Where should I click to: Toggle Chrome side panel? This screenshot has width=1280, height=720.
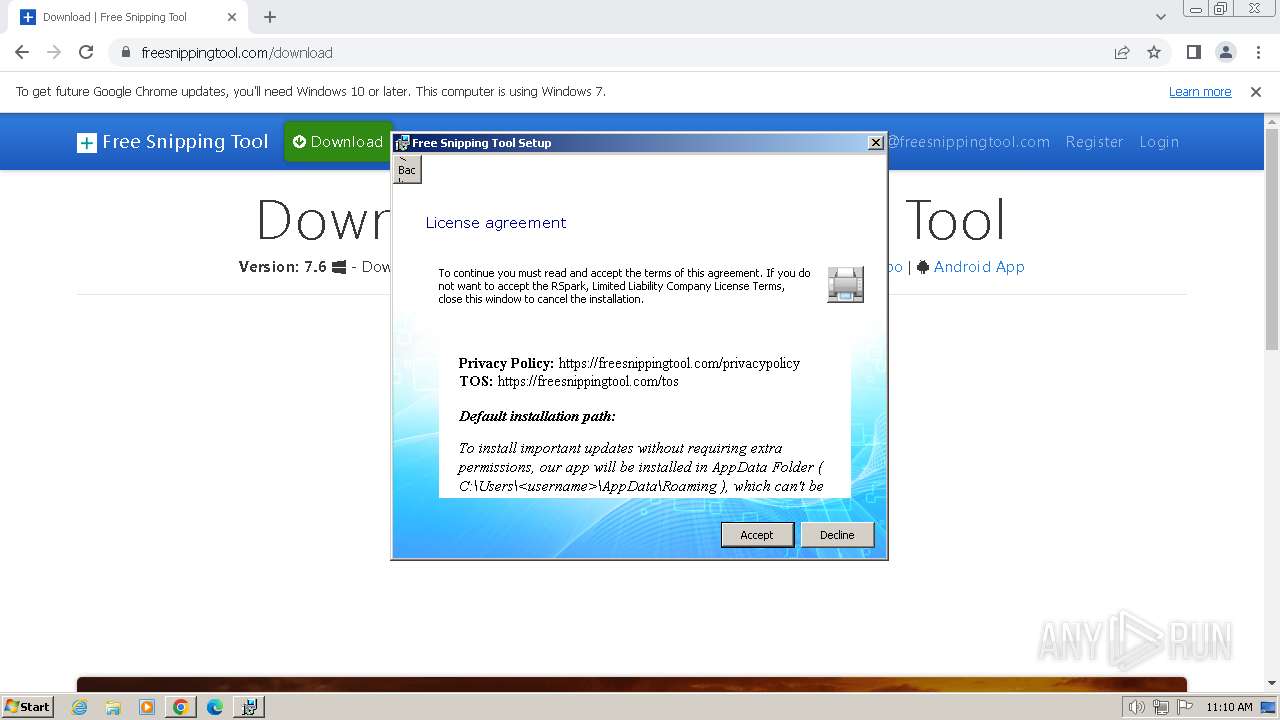1193,53
